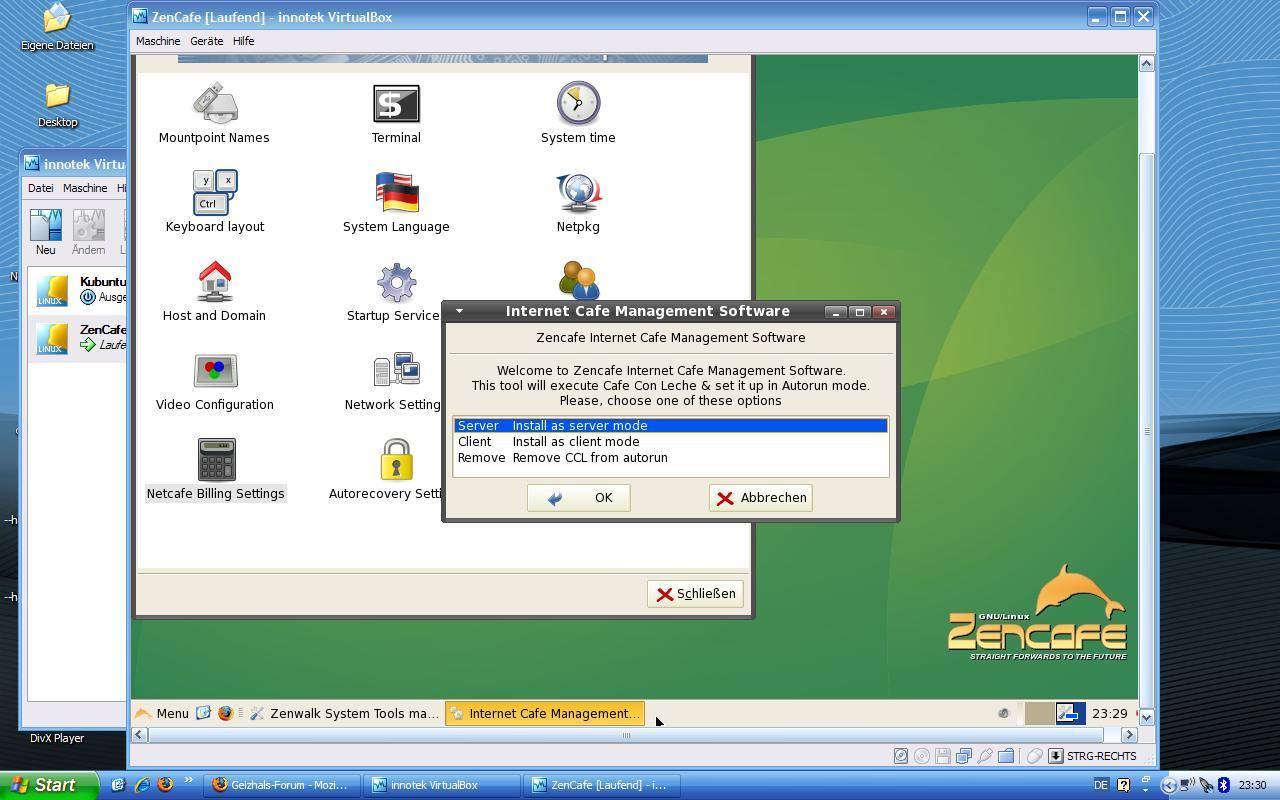Click the network status icon in VirtualBox
Image resolution: width=1280 pixels, height=800 pixels.
[964, 756]
